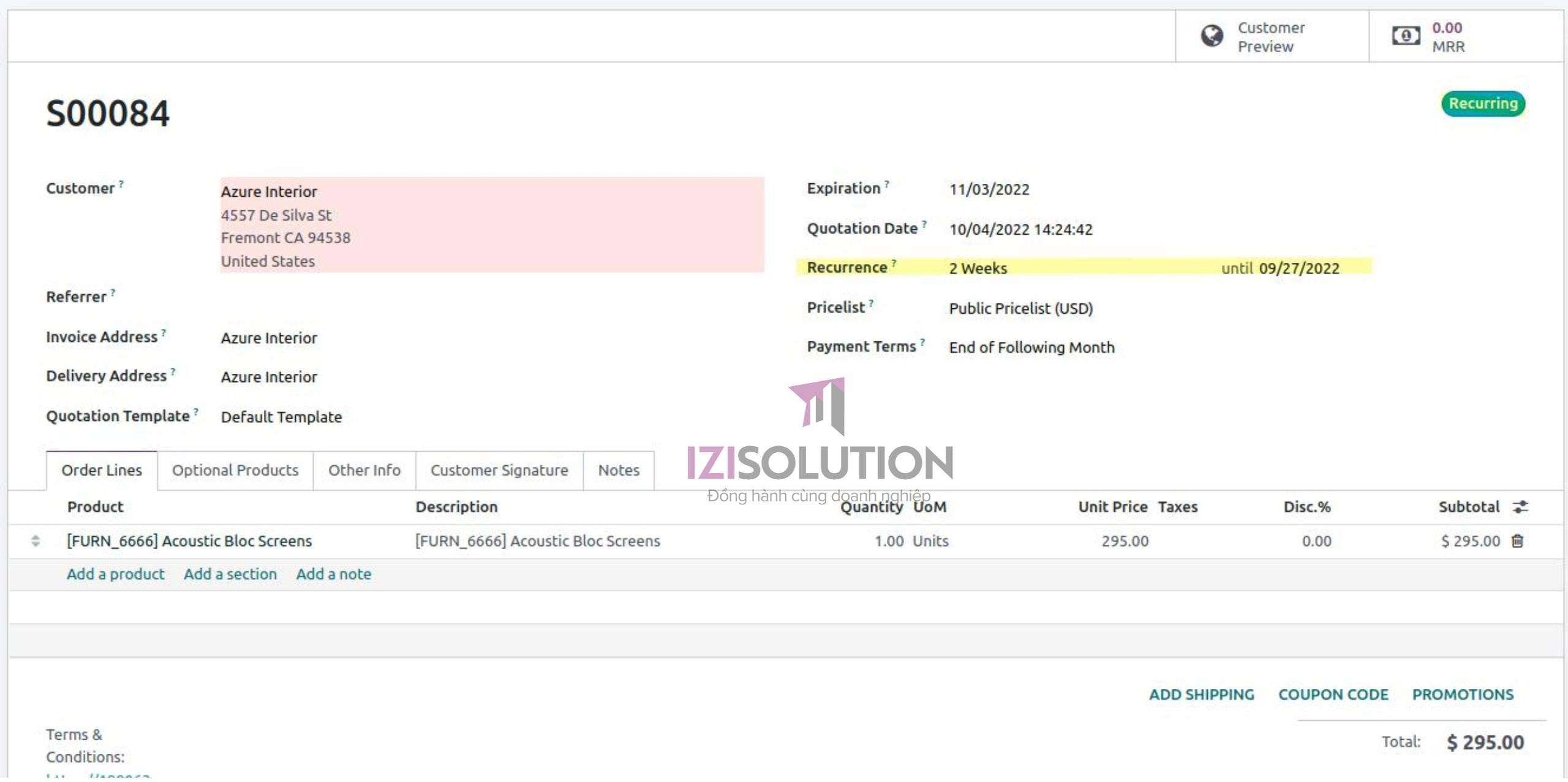Click the Expiration date field
Viewport: 1568px width, 782px height.
(x=989, y=189)
